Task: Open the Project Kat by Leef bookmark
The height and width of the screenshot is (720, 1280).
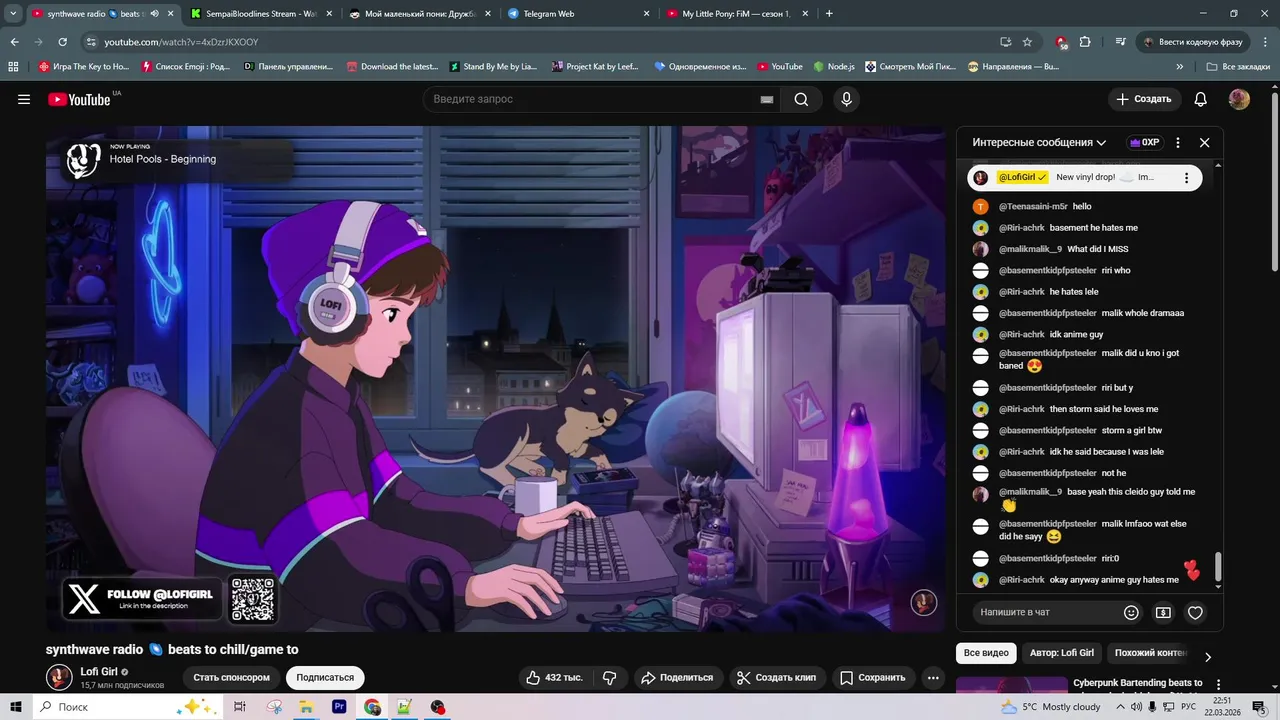Action: pyautogui.click(x=595, y=67)
